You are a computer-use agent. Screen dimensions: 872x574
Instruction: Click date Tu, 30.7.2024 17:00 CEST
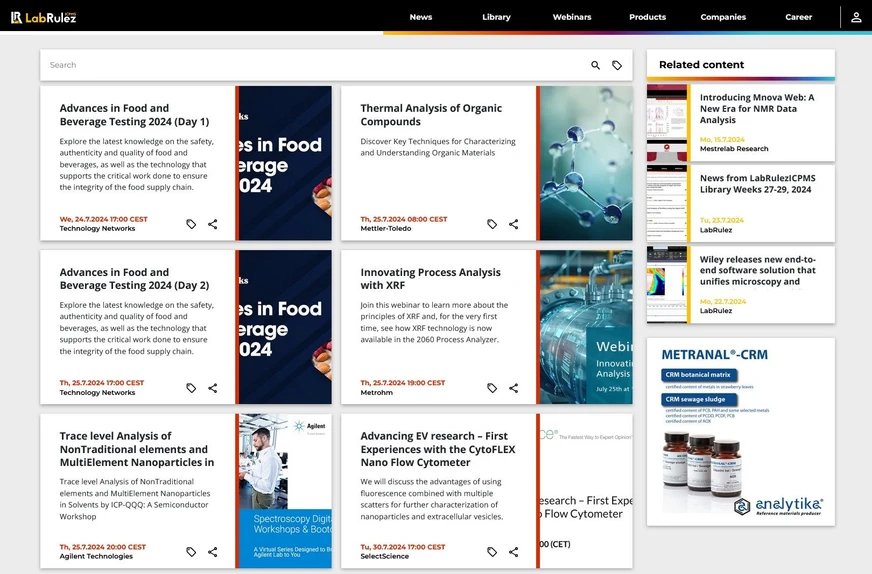pos(403,547)
